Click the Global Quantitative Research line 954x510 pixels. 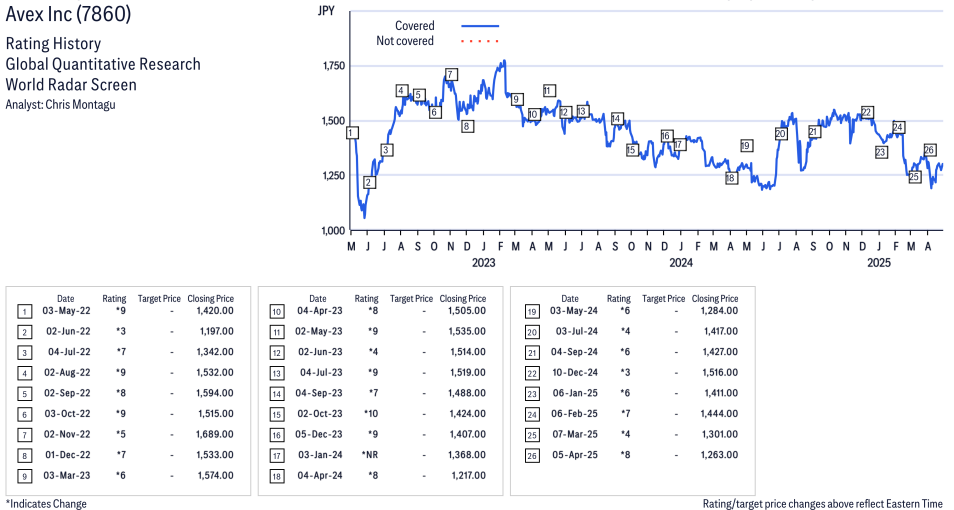coord(103,64)
